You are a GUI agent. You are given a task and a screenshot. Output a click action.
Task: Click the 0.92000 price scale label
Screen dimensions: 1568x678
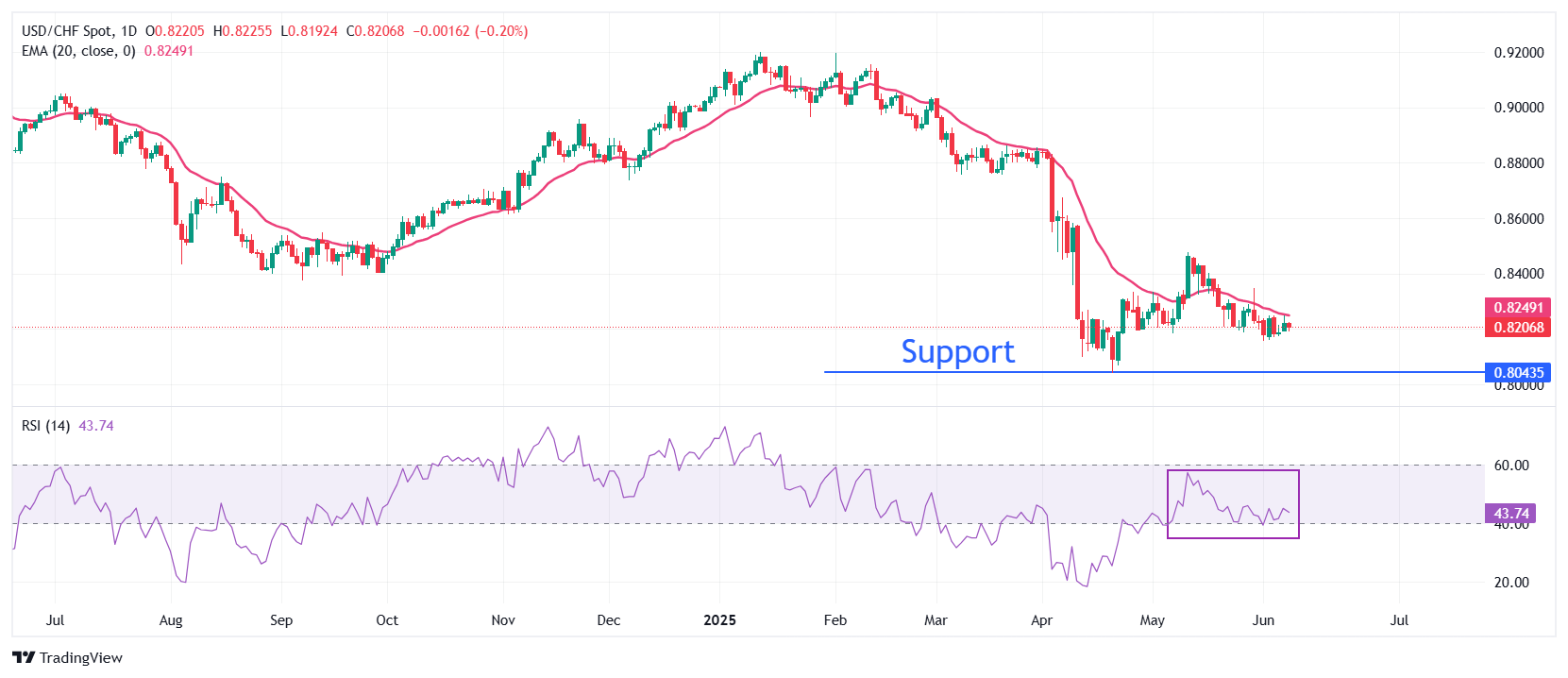[1519, 53]
